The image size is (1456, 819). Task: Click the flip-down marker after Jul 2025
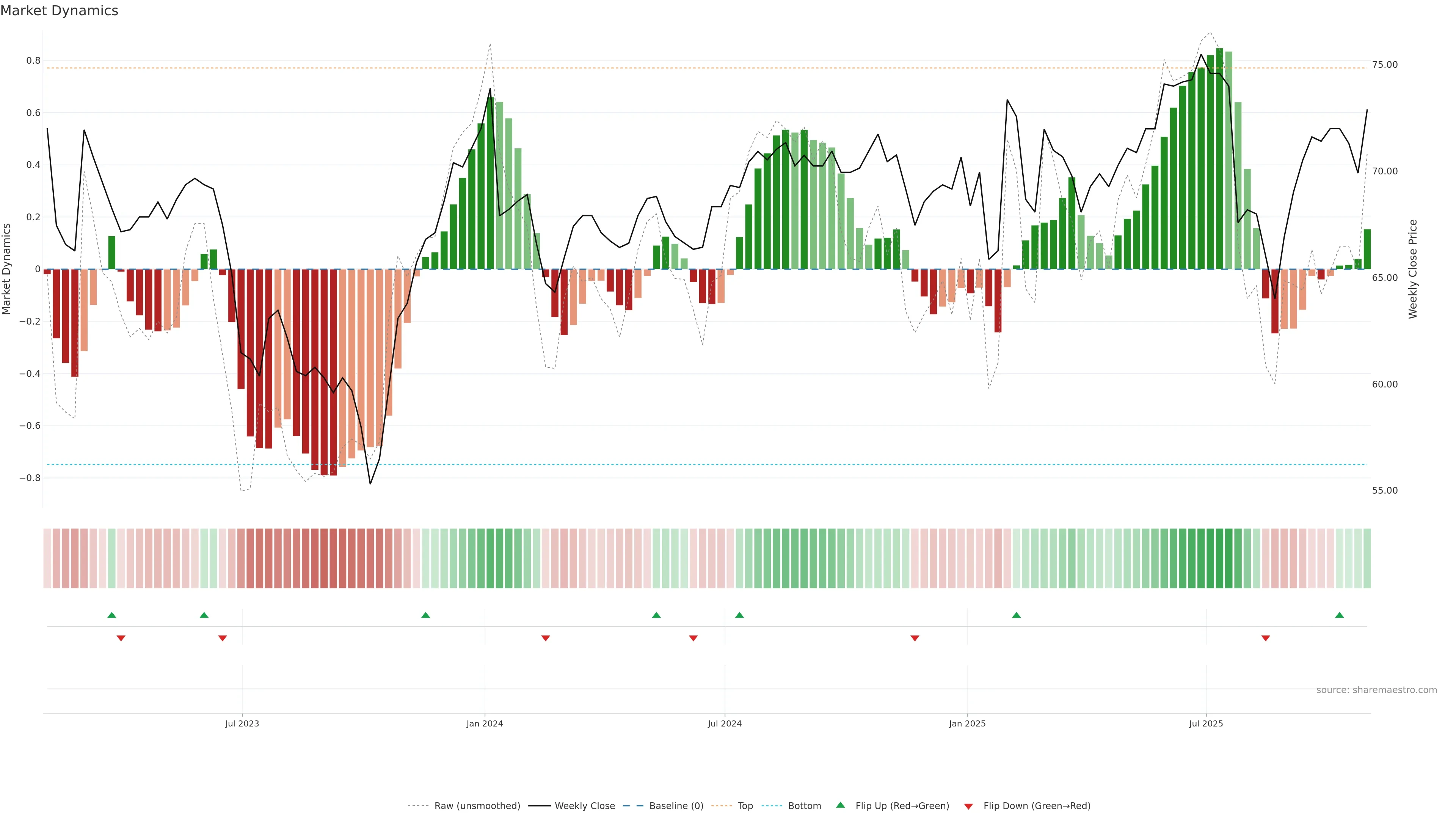pos(1266,638)
